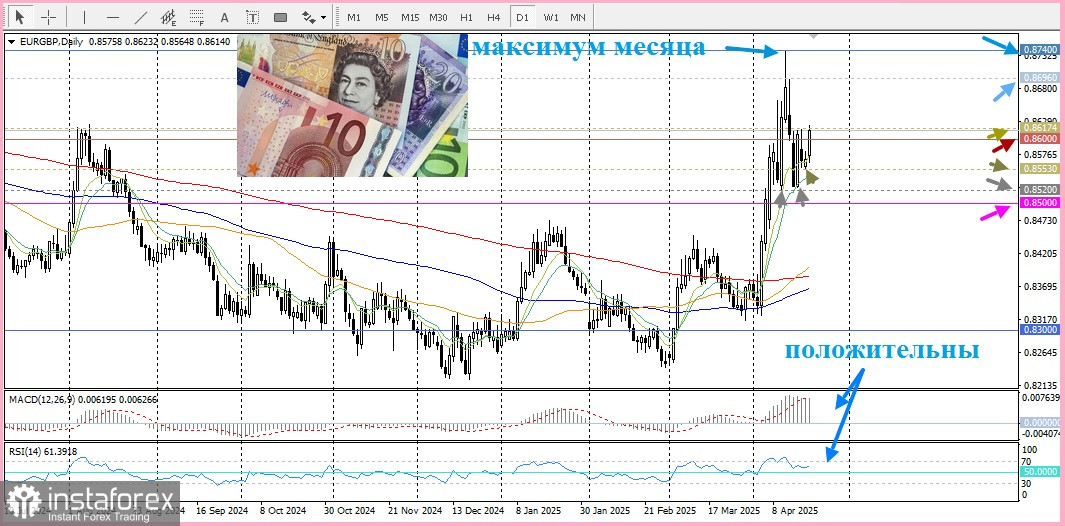Switch chart to M30 timeframe
1065x526 pixels.
coord(438,17)
